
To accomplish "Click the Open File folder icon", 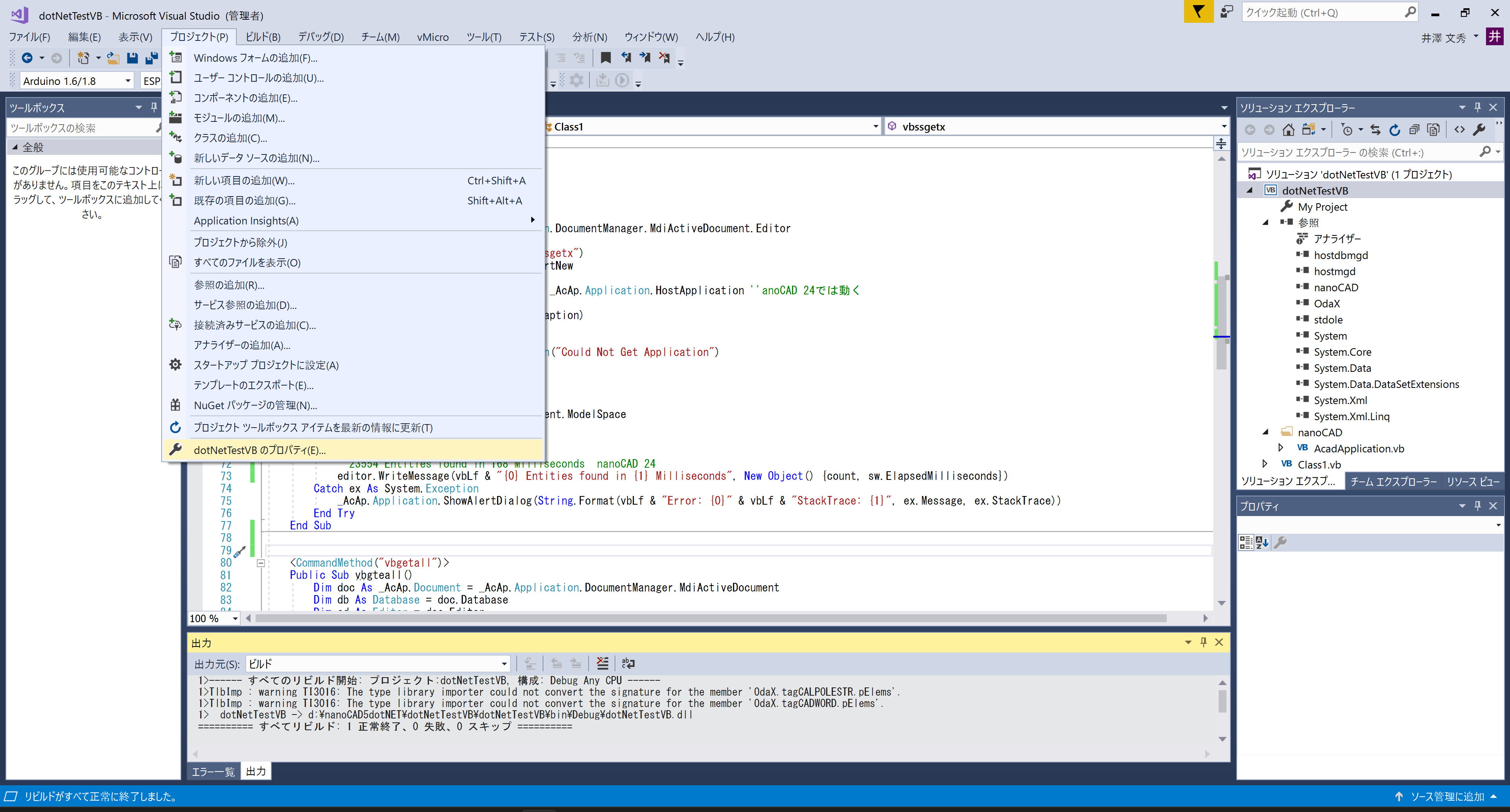I will [x=113, y=57].
